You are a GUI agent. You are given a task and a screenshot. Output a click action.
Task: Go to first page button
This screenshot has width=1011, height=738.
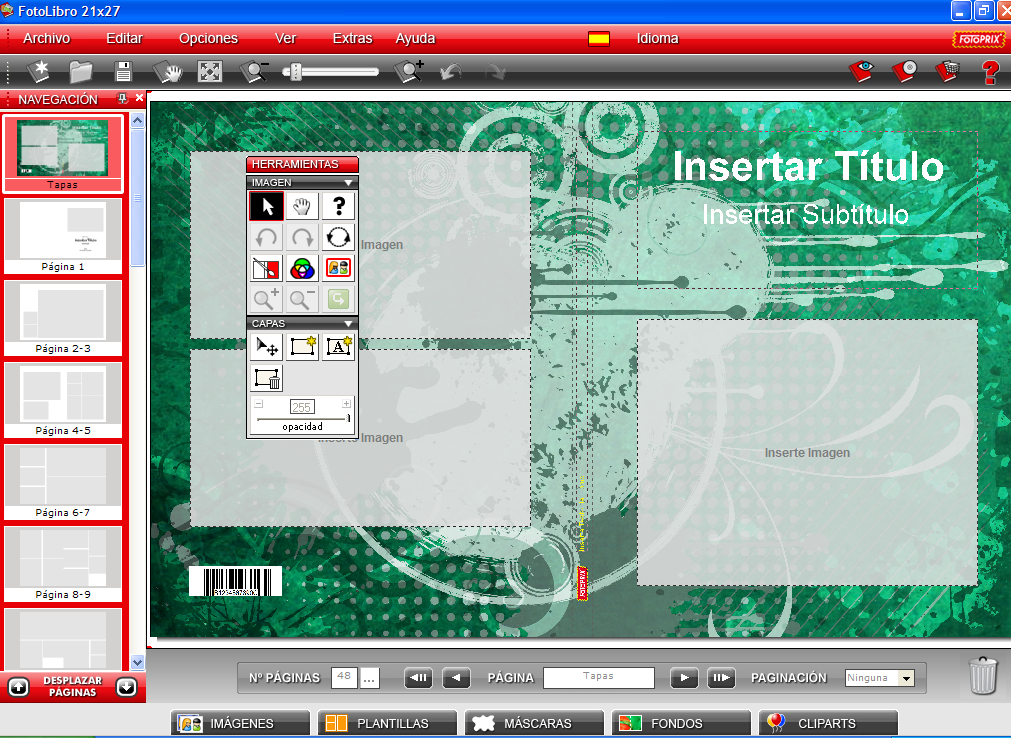coord(418,678)
